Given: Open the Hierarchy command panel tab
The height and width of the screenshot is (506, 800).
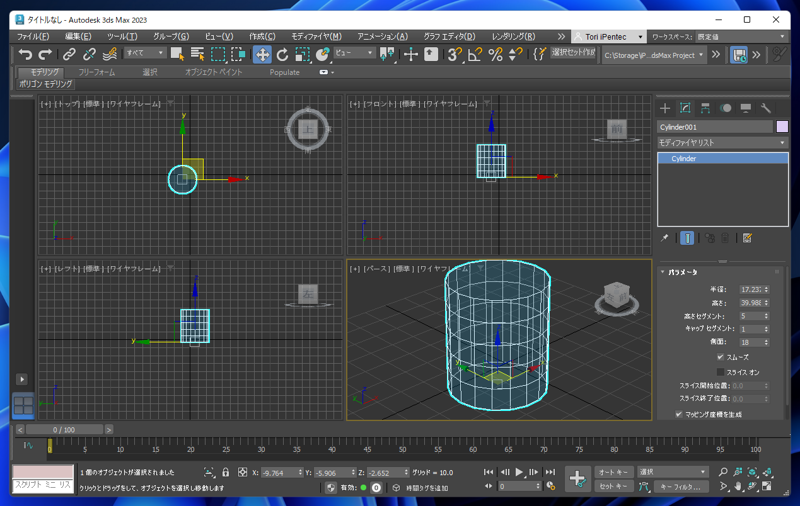Looking at the screenshot, I should pos(705,108).
